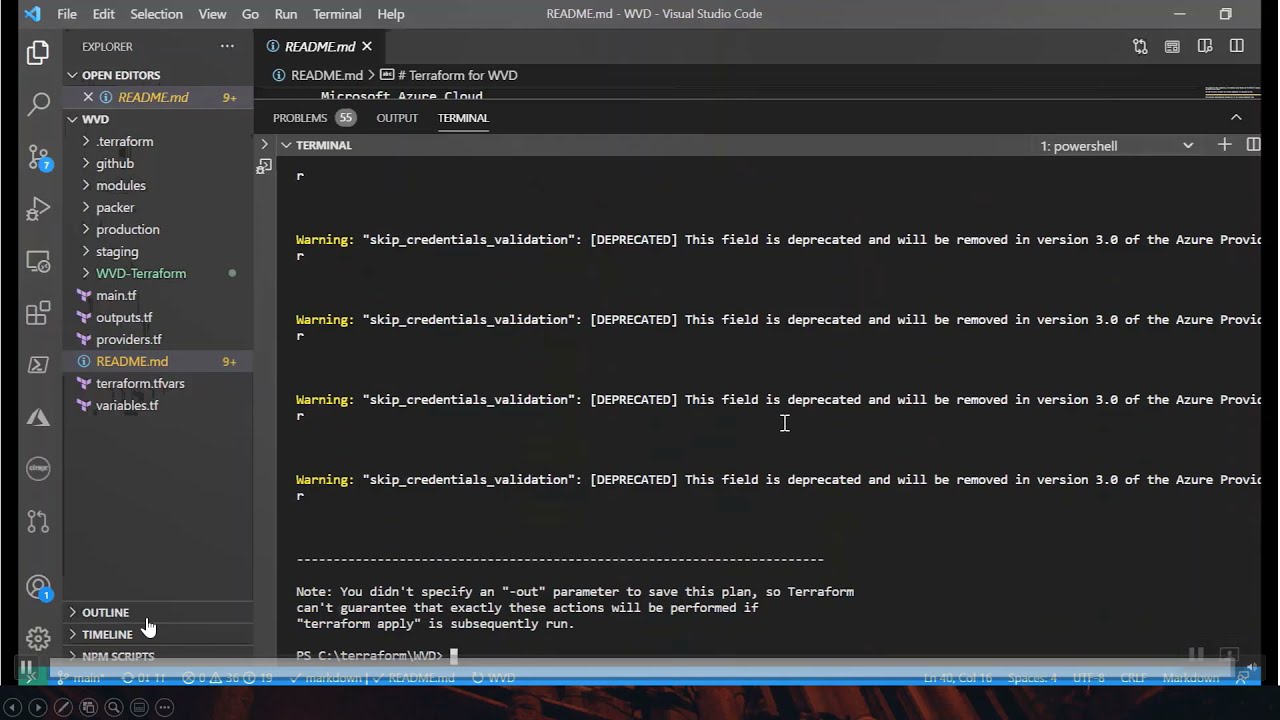Screen dimensions: 1280x720
Task: Expand the modules folder
Action: [120, 185]
